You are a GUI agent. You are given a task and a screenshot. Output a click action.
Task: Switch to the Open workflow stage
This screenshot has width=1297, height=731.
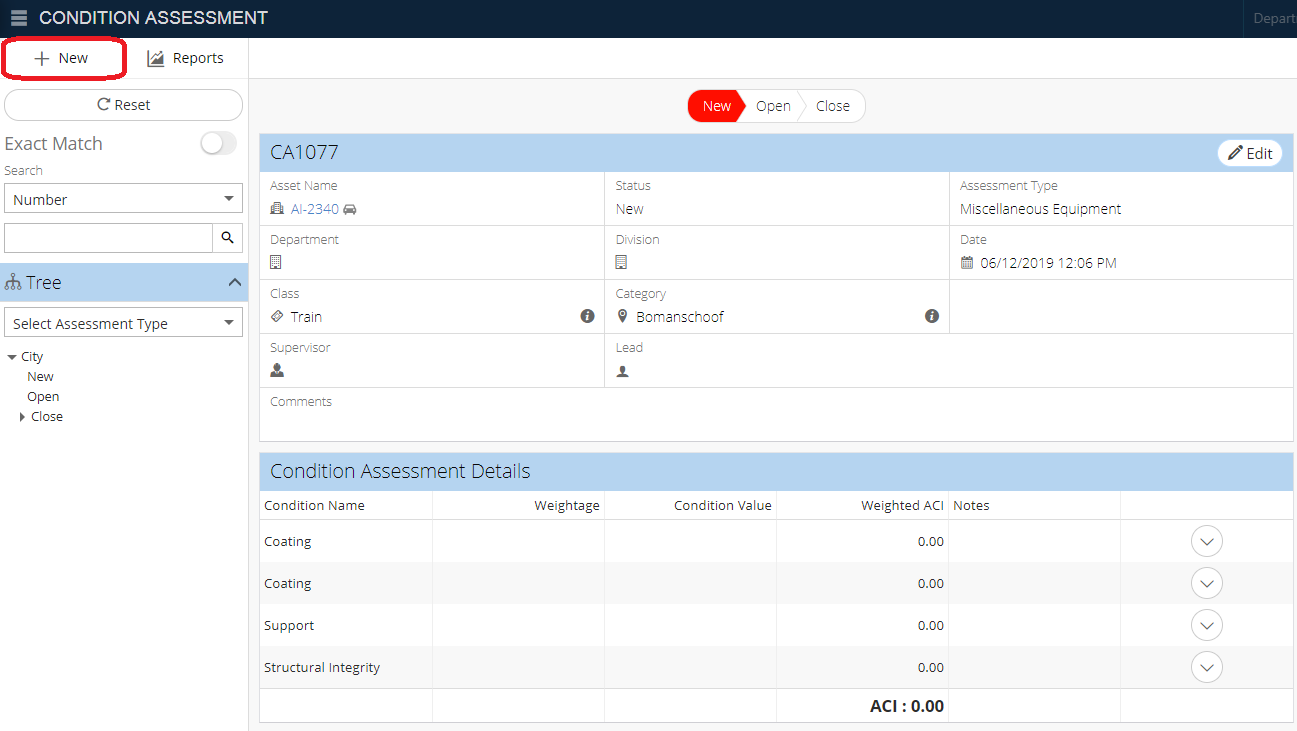[x=773, y=106]
